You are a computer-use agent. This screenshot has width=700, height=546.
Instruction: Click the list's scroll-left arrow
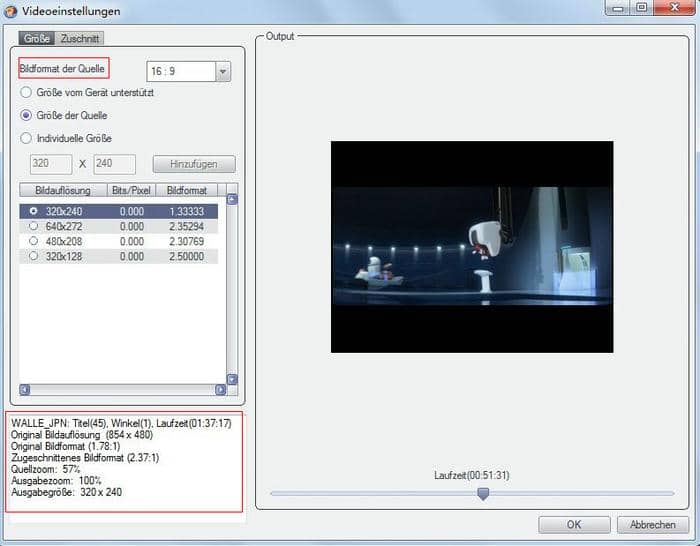25,390
